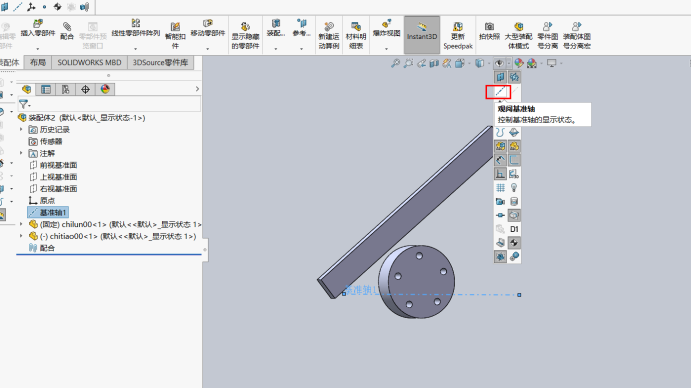Toggle D1 dimension names visibility

tap(514, 229)
